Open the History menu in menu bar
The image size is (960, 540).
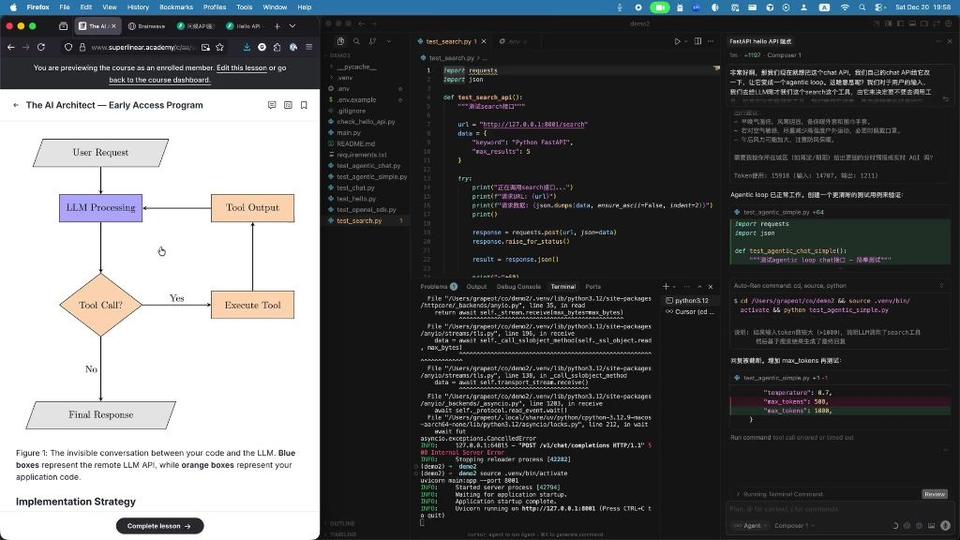pos(138,7)
